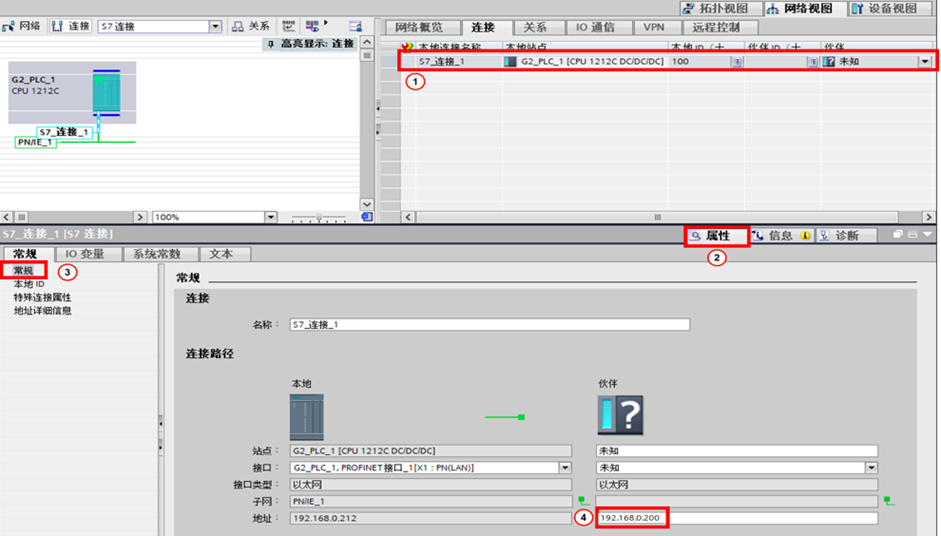Select the G2_PLC_1 CPU module icon
Image resolution: width=941 pixels, height=536 pixels.
coord(105,92)
